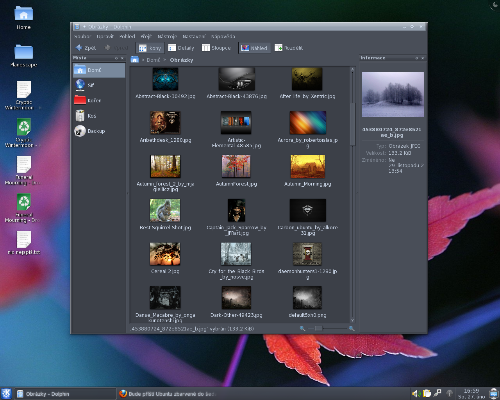The height and width of the screenshot is (400, 500).
Task: Switch to Sloupce view mode
Action: click(x=216, y=48)
